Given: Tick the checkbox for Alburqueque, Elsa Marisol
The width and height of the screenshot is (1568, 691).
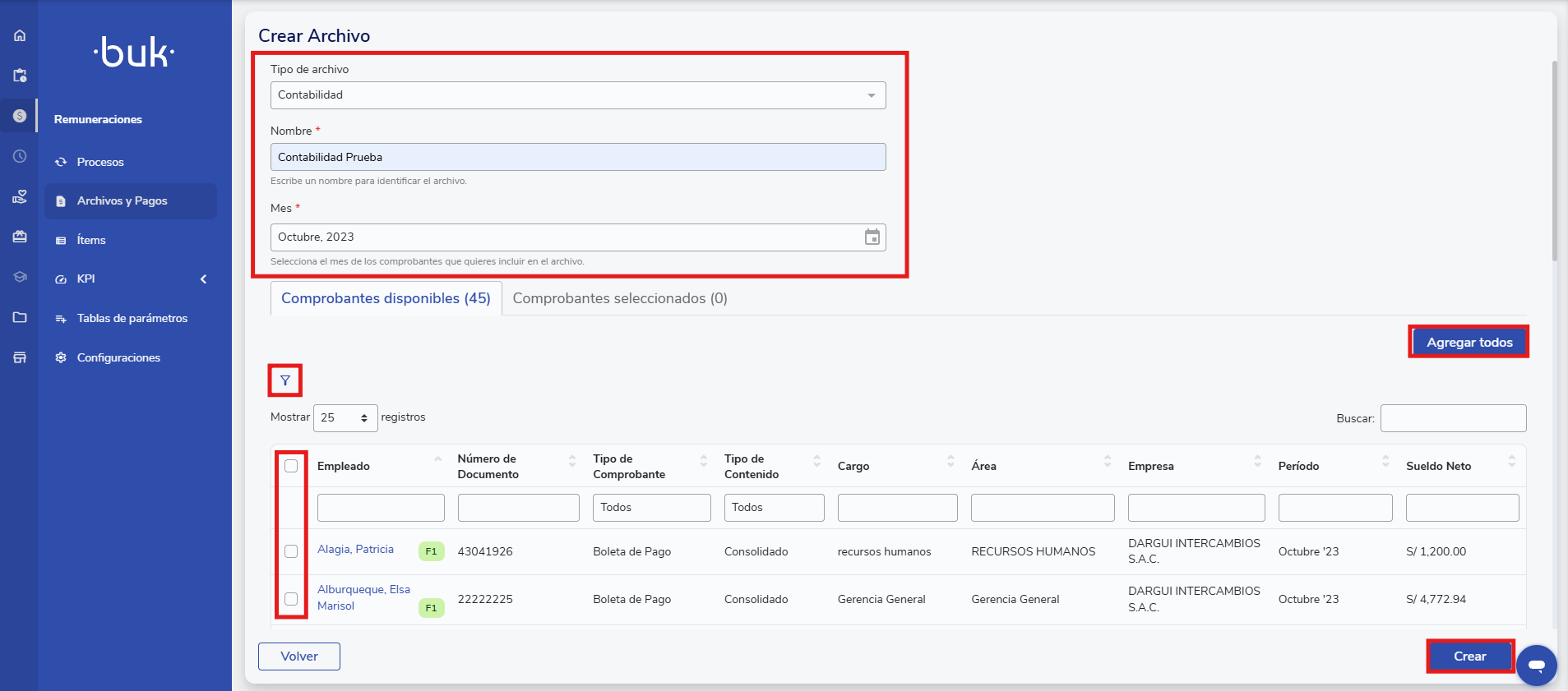Looking at the screenshot, I should pyautogui.click(x=291, y=599).
